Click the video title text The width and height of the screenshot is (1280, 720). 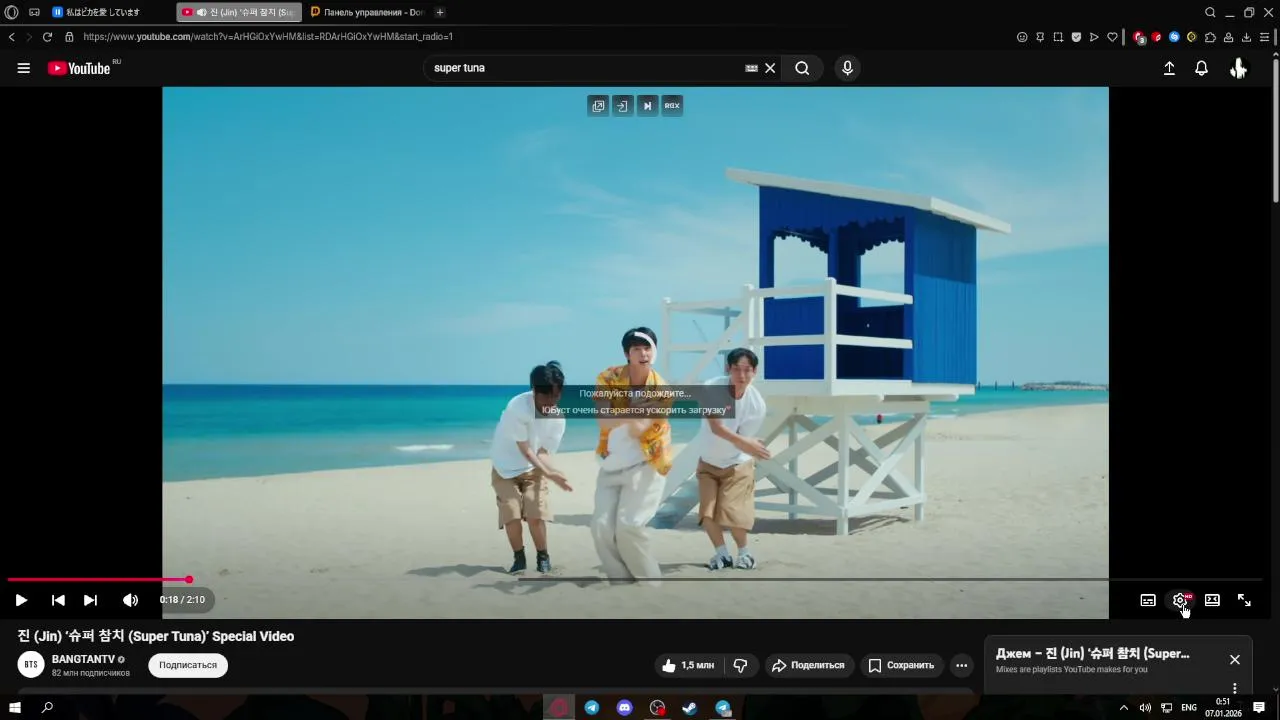coord(155,636)
